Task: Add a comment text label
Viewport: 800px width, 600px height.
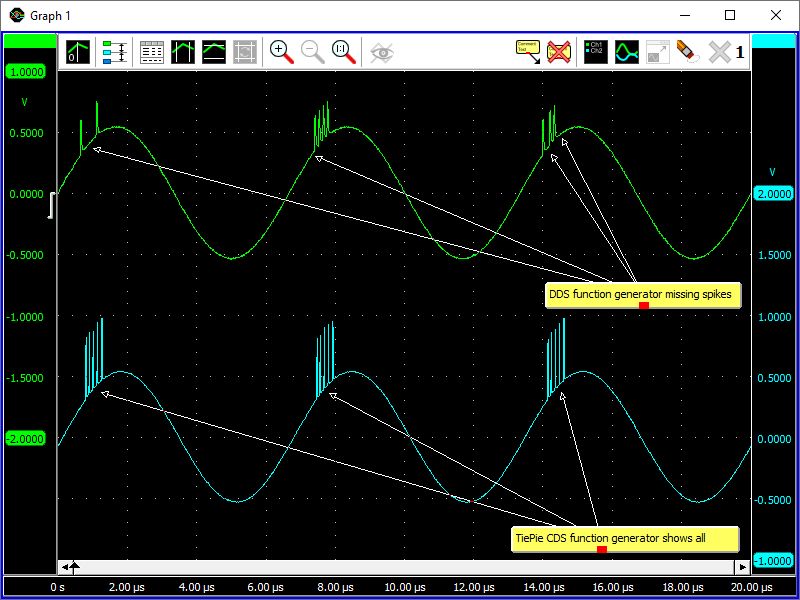Action: click(x=527, y=52)
